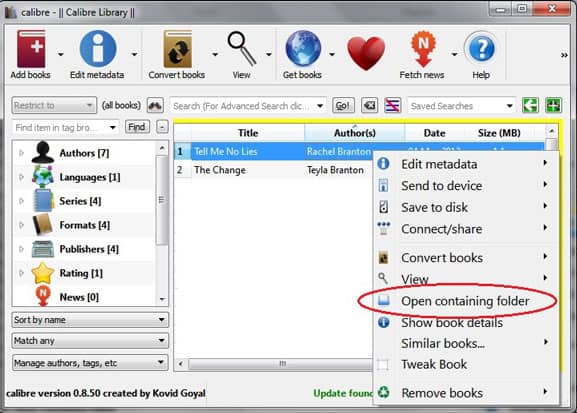
Task: Click the Series notebook icon
Action: click(43, 201)
